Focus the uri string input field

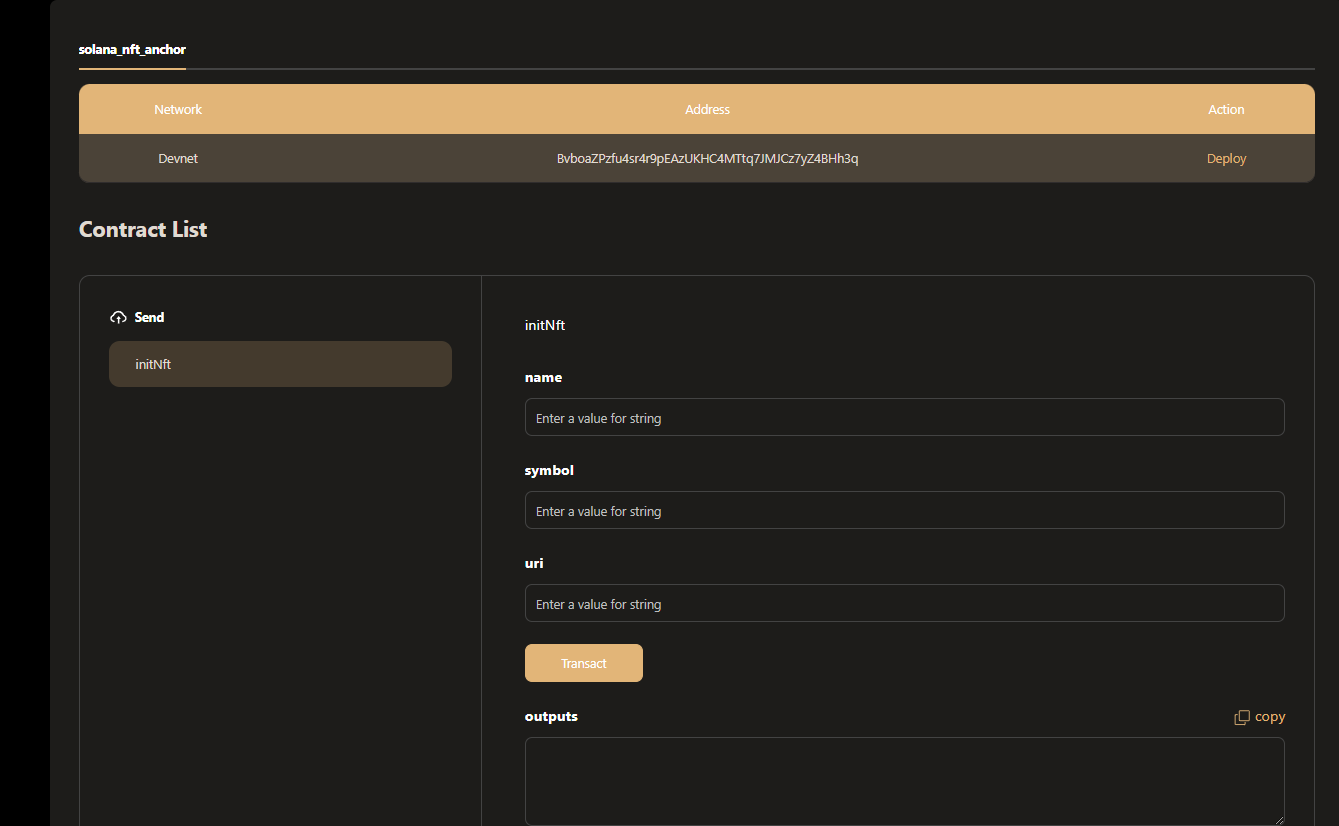click(904, 603)
